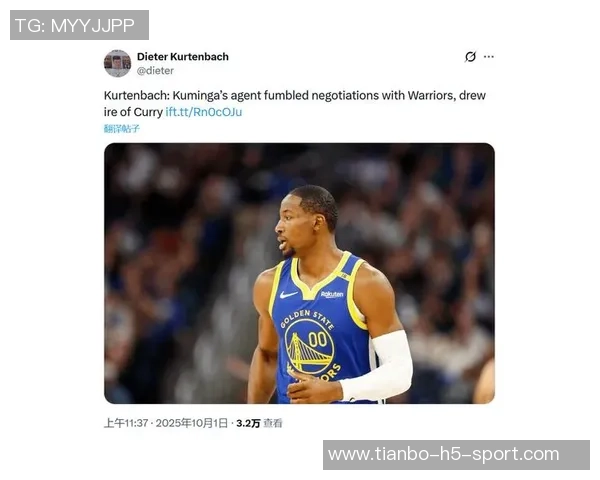
Task: Click the Golden State bridge logo
Action: pos(309,346)
